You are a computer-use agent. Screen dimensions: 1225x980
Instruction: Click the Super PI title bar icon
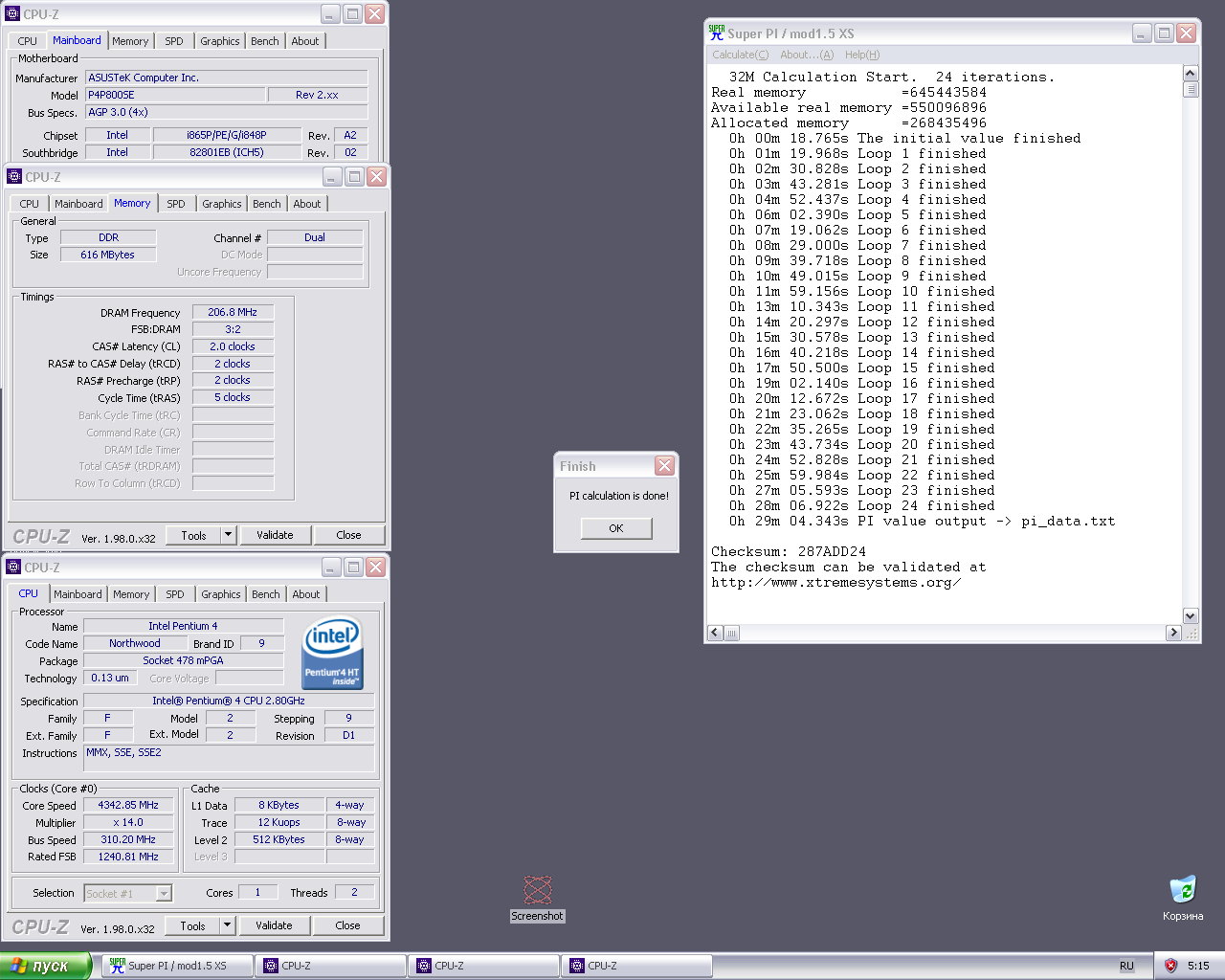[716, 33]
